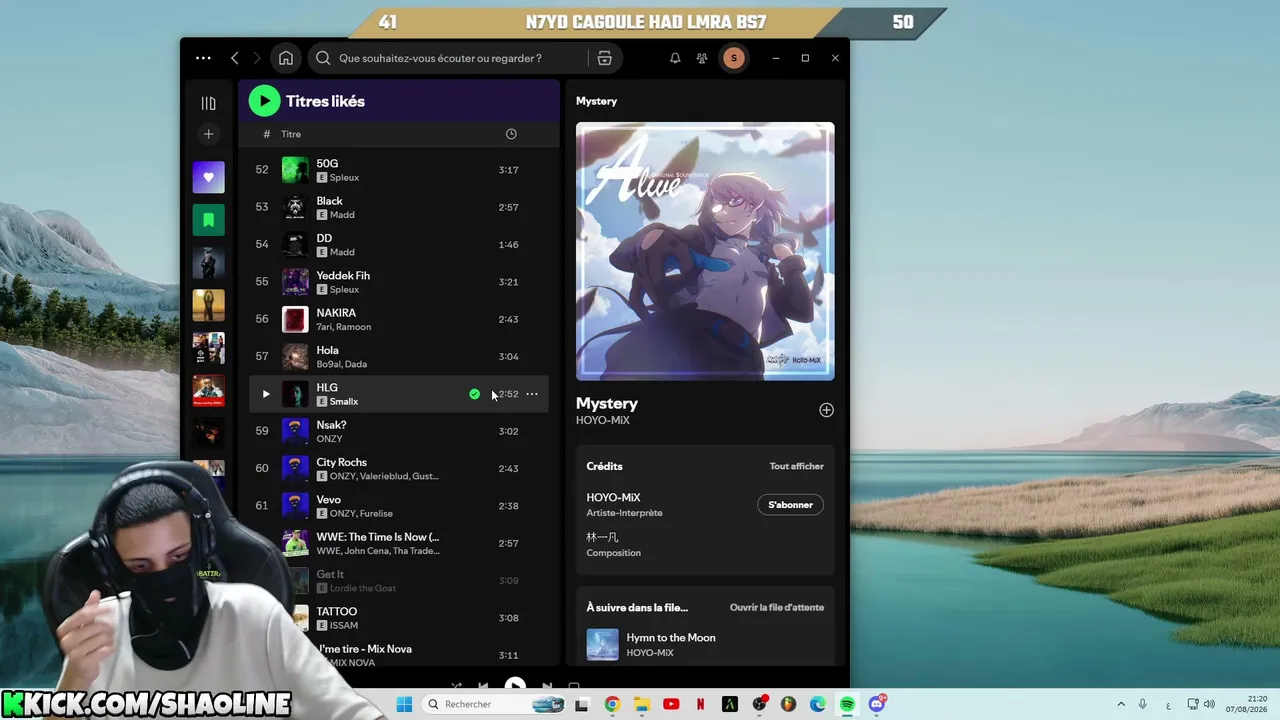The height and width of the screenshot is (720, 1280).
Task: Click the NAKIRA red album thumbnail
Action: tap(295, 319)
